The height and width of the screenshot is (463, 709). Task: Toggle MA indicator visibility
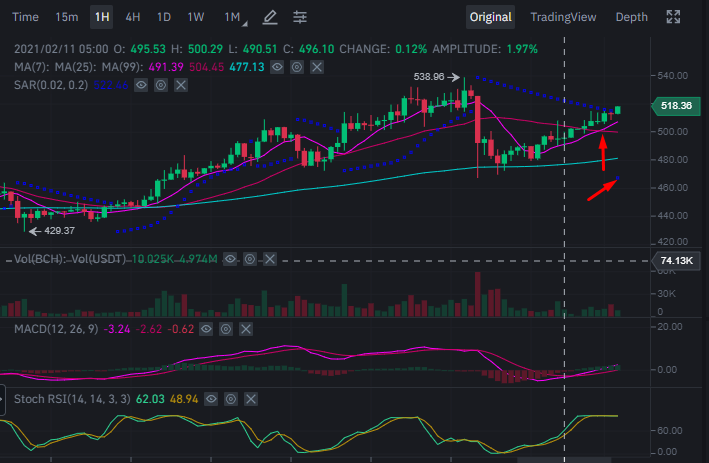pos(277,67)
